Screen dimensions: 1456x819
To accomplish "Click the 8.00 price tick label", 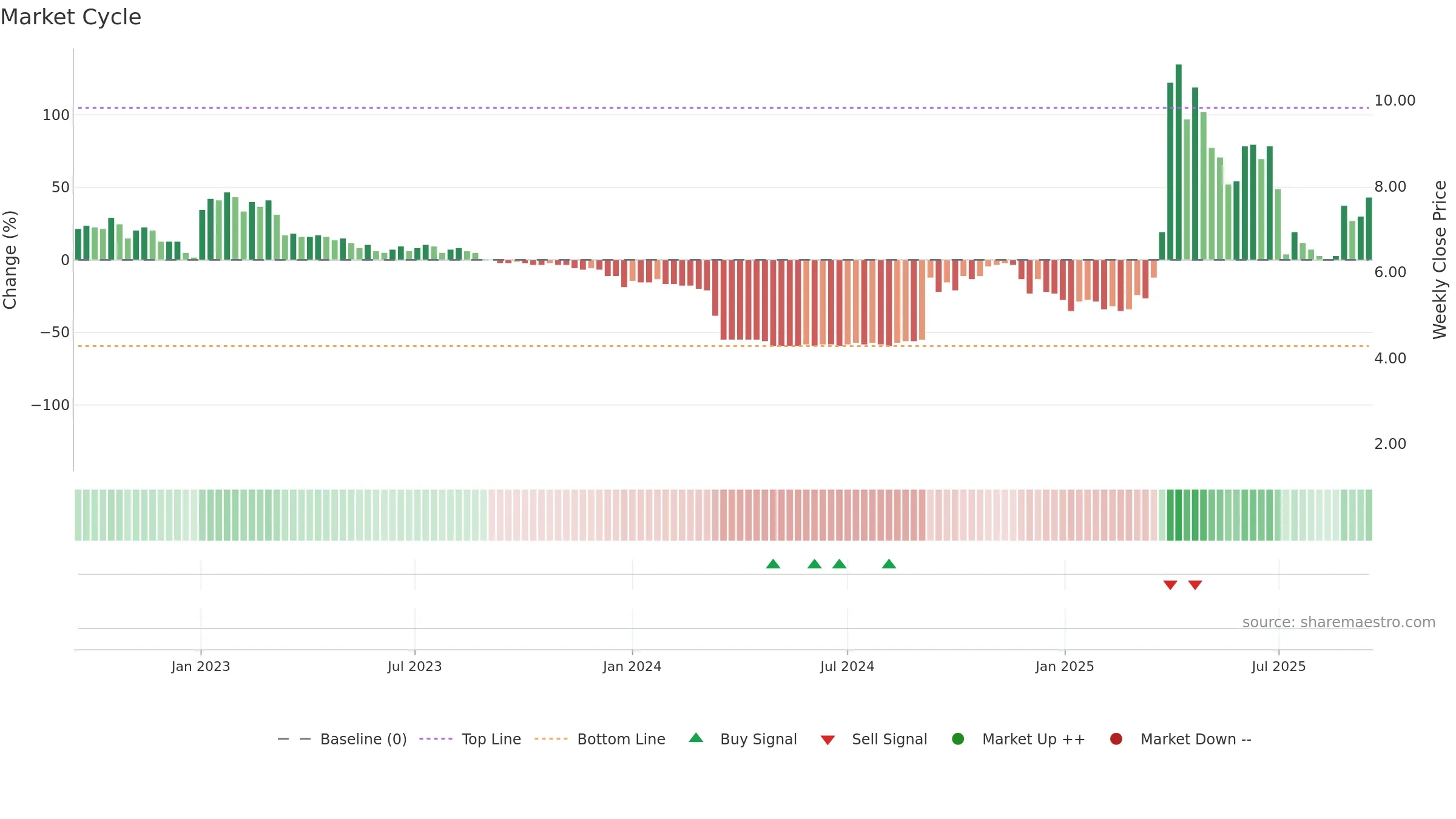I will click(1390, 187).
